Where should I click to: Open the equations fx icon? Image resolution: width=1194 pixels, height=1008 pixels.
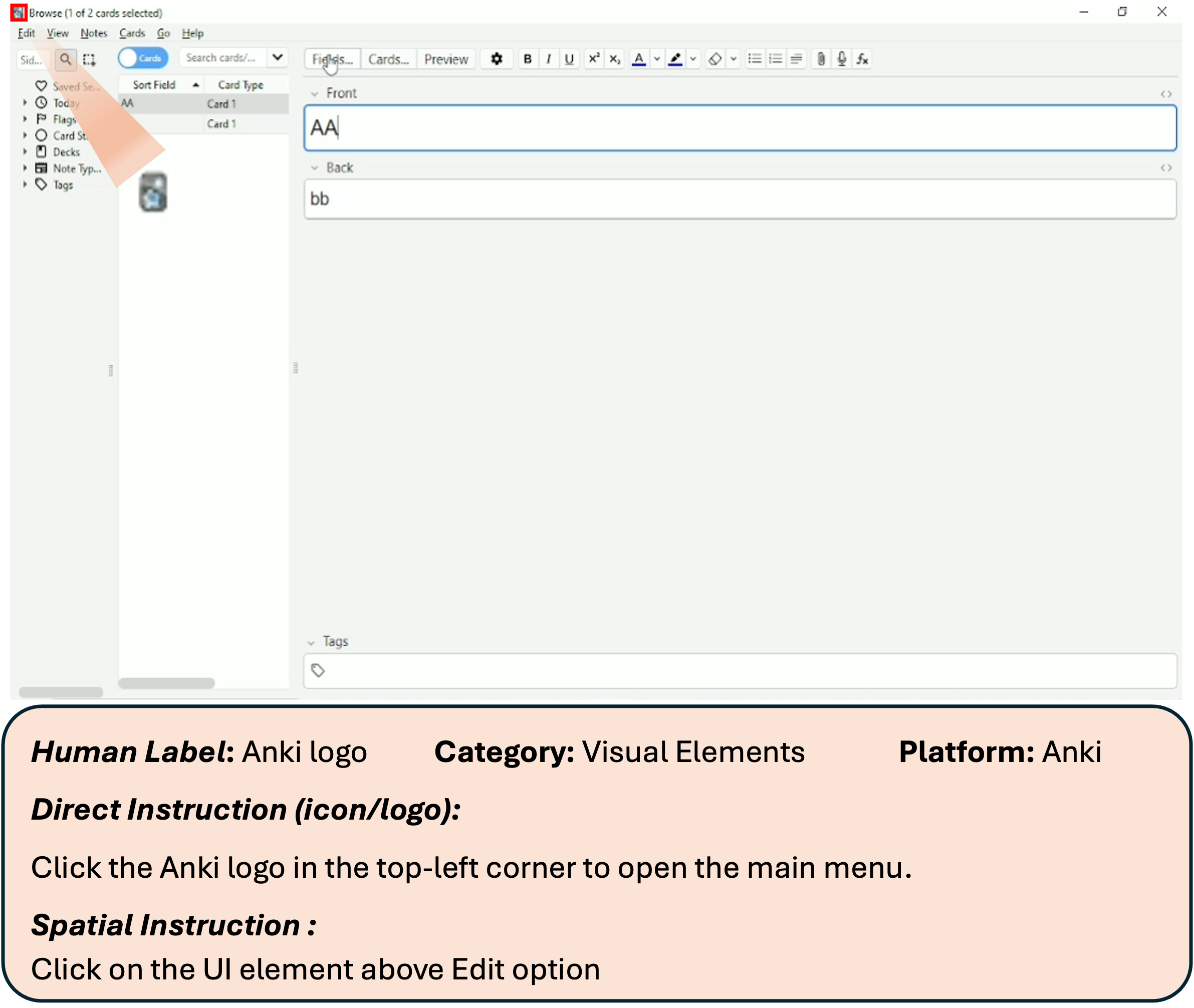pyautogui.click(x=862, y=59)
